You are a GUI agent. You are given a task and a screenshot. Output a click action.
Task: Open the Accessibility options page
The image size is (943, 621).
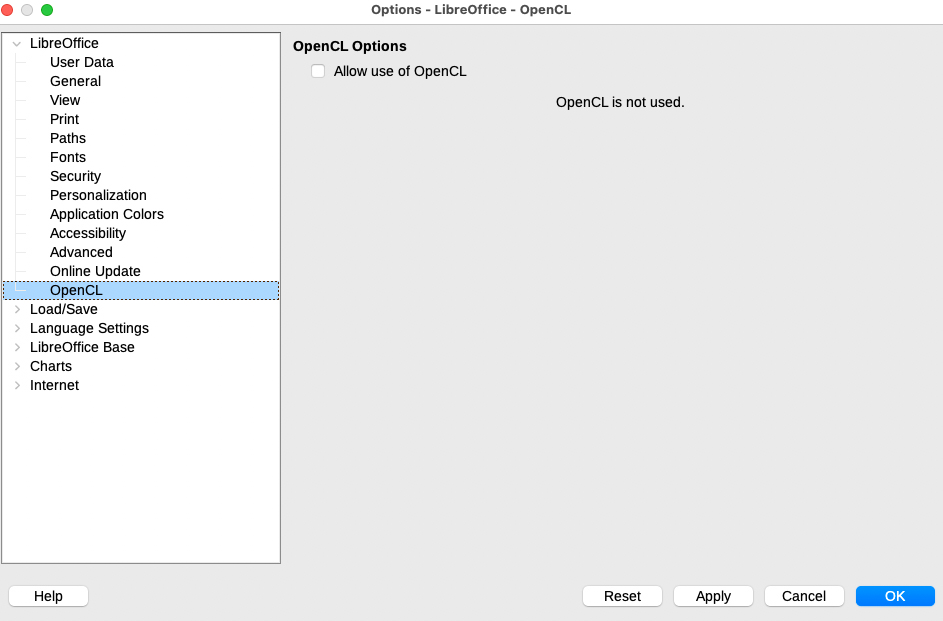(x=88, y=233)
